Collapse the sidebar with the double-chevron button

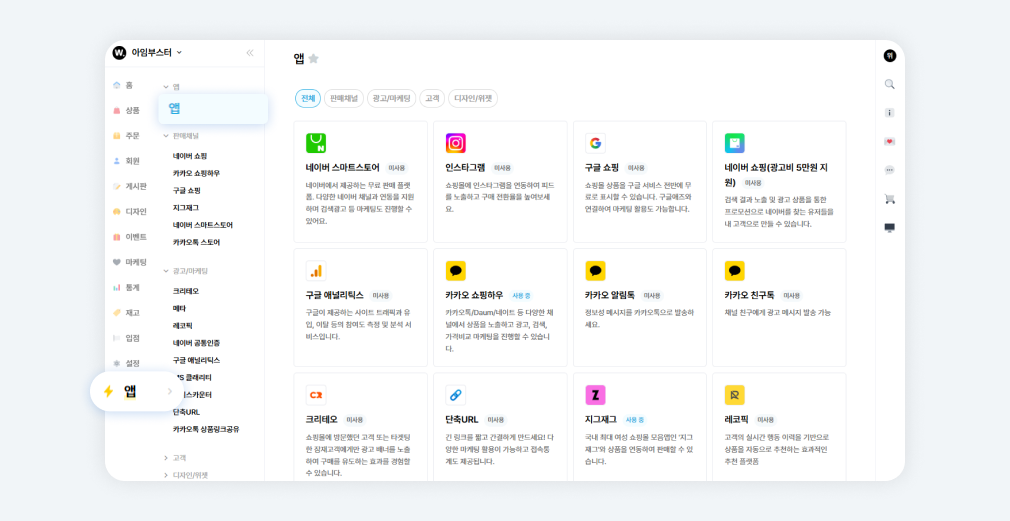[250, 53]
